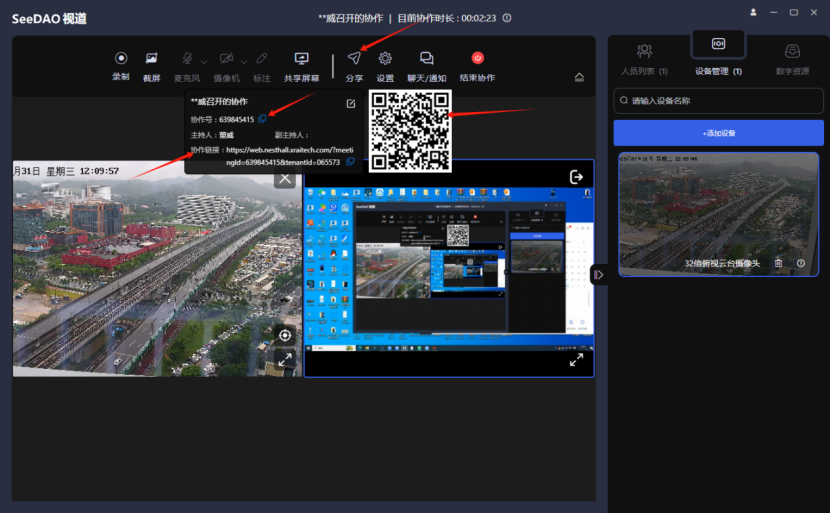Viewport: 830px width, 513px height.
Task: Click the device name search field
Action: click(718, 101)
